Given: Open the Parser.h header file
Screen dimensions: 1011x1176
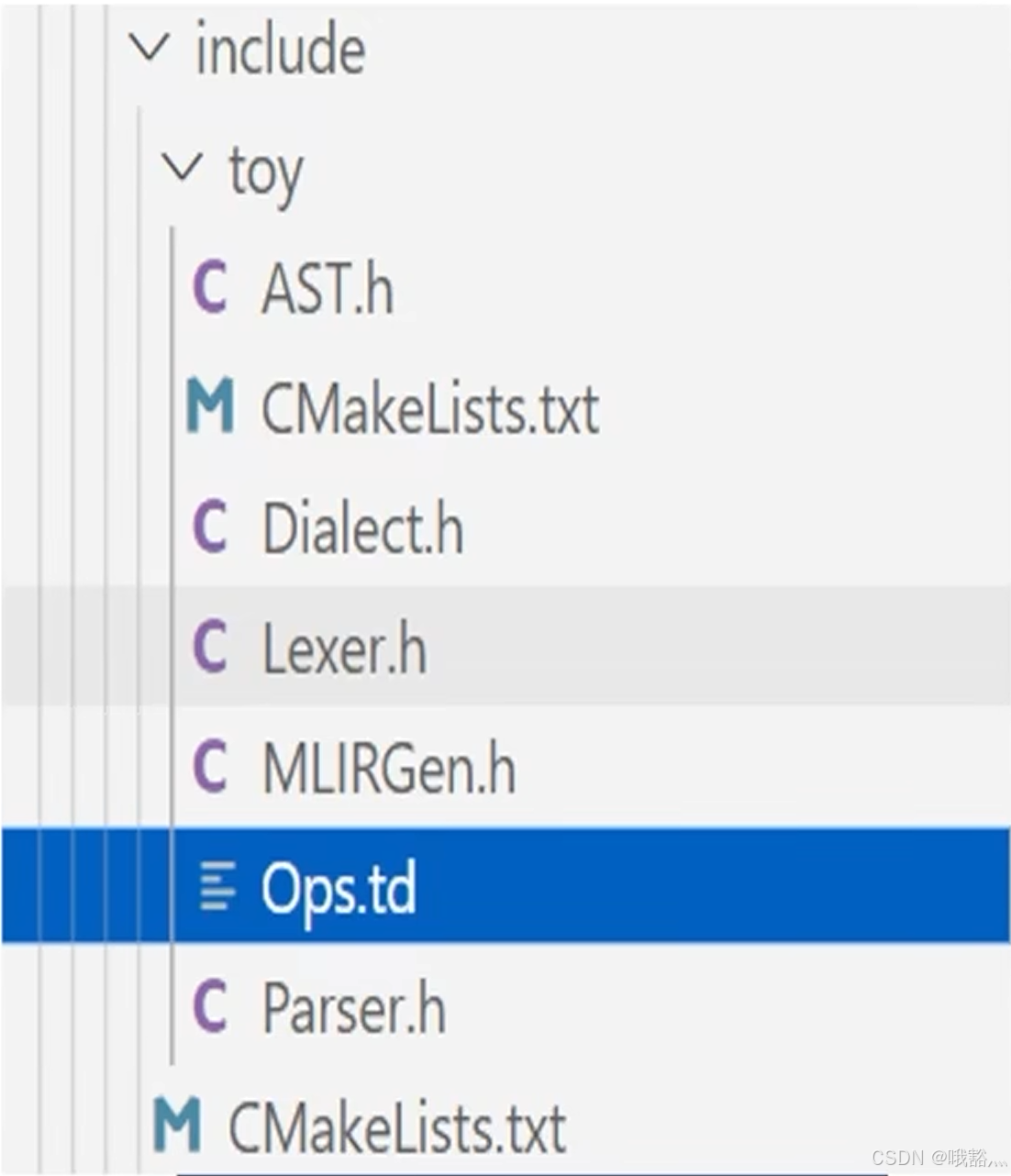Looking at the screenshot, I should (x=350, y=1006).
